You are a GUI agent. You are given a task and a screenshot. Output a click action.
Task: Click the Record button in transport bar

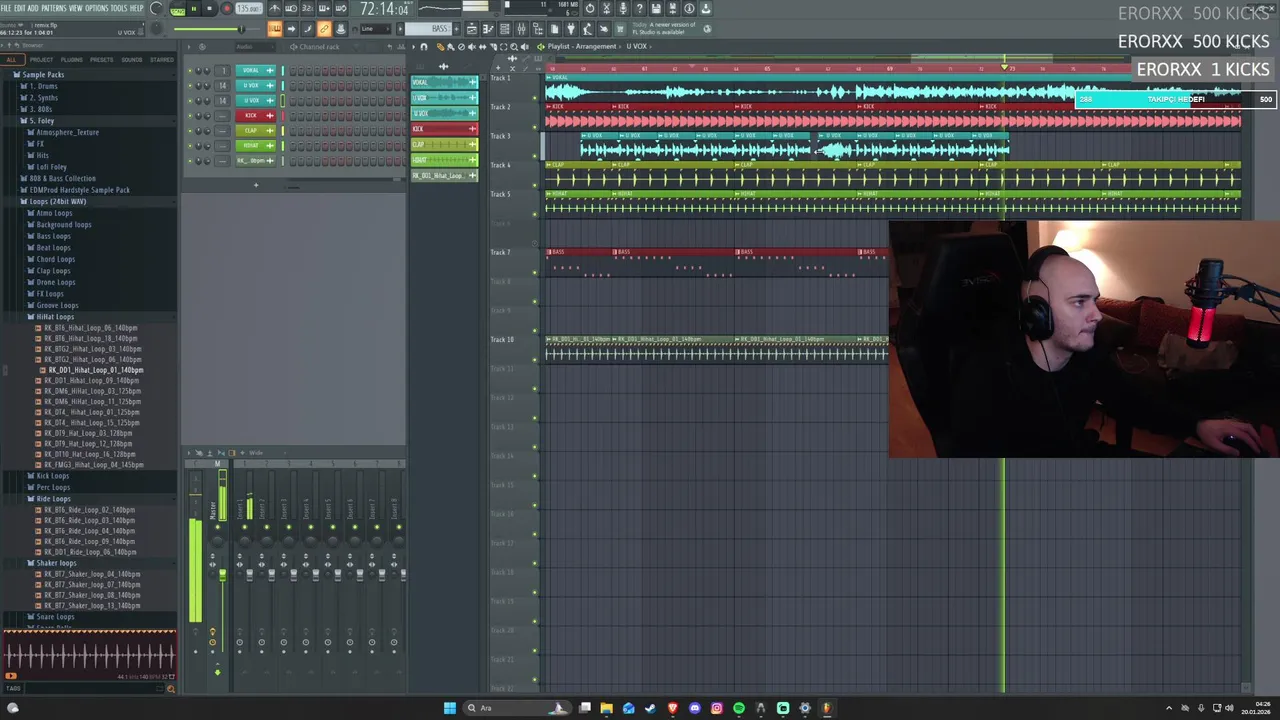(227, 8)
